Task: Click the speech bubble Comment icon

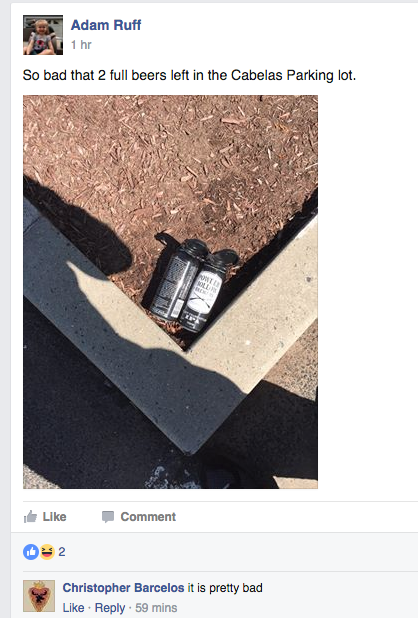Action: pos(108,517)
